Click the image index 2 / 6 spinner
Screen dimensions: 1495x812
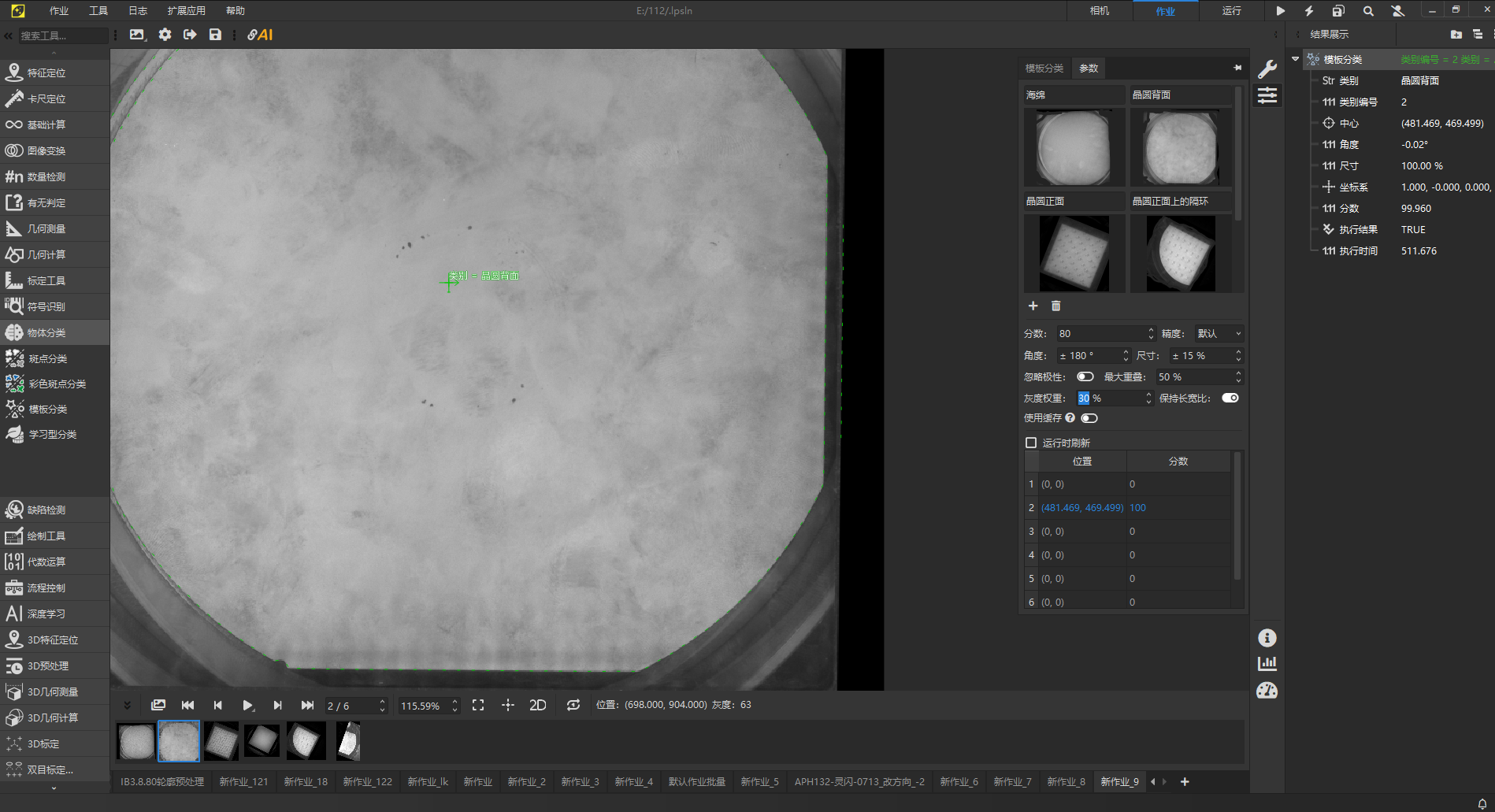357,706
